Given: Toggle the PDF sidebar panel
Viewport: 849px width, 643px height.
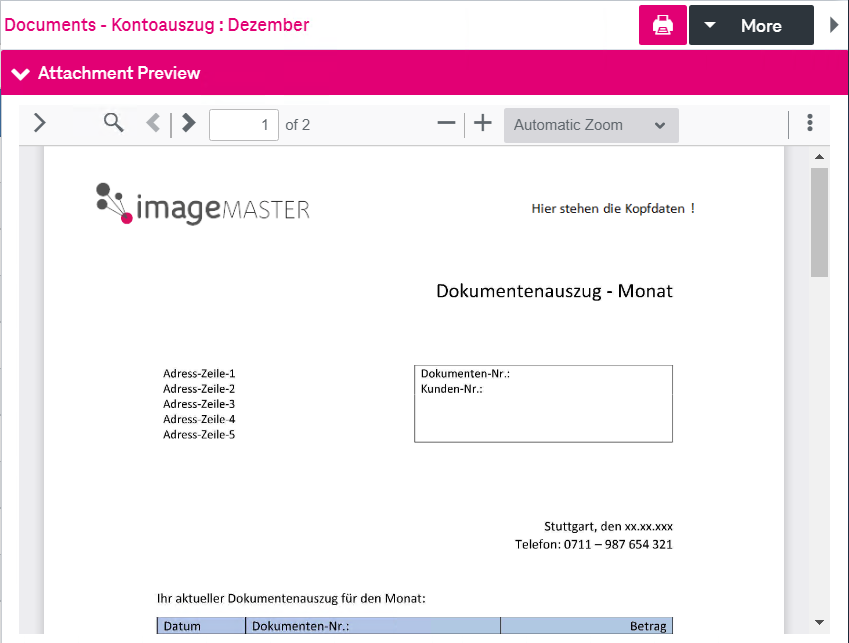Looking at the screenshot, I should (x=39, y=123).
